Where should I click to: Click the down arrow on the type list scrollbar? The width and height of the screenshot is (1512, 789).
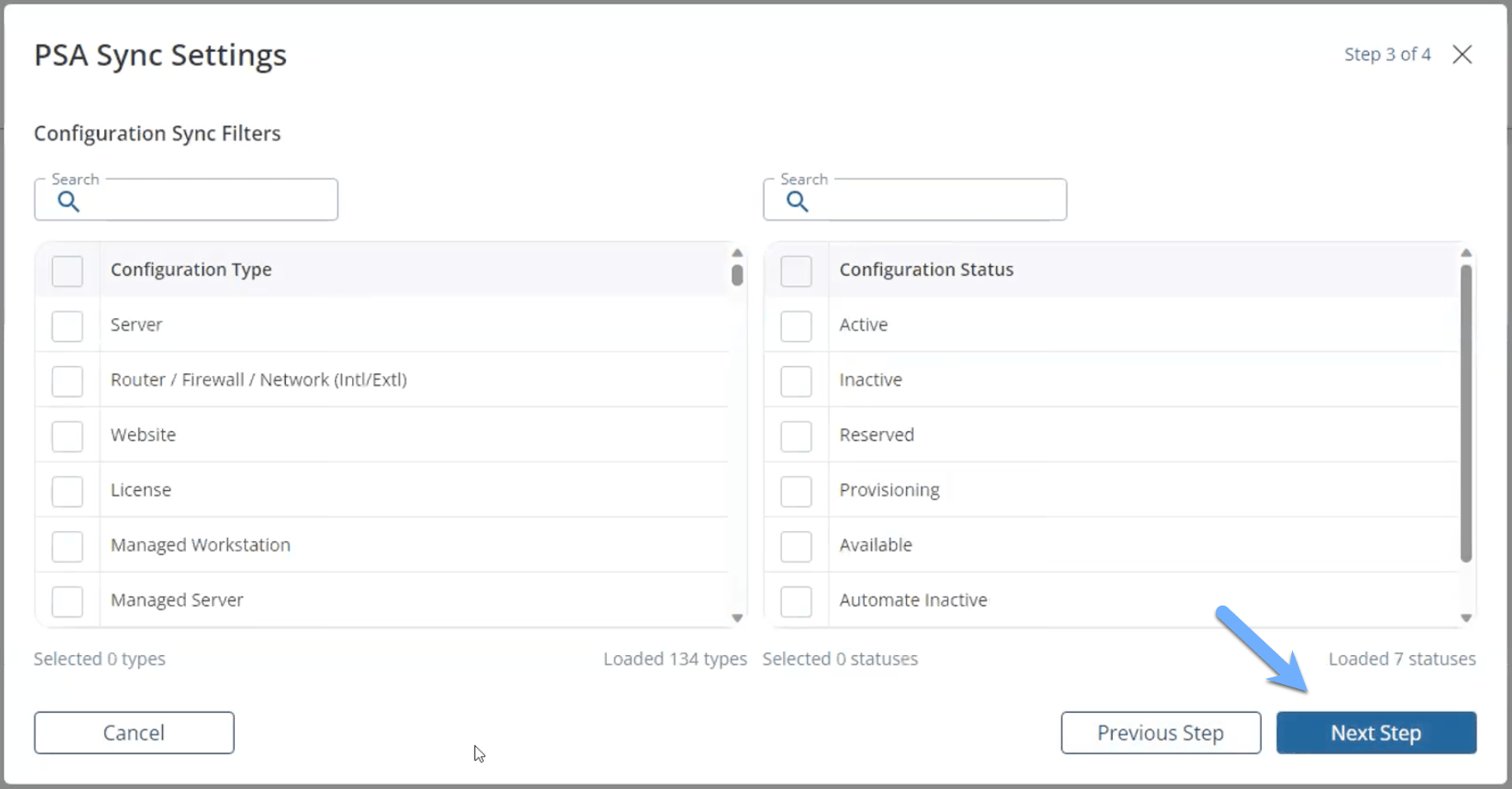click(x=737, y=618)
